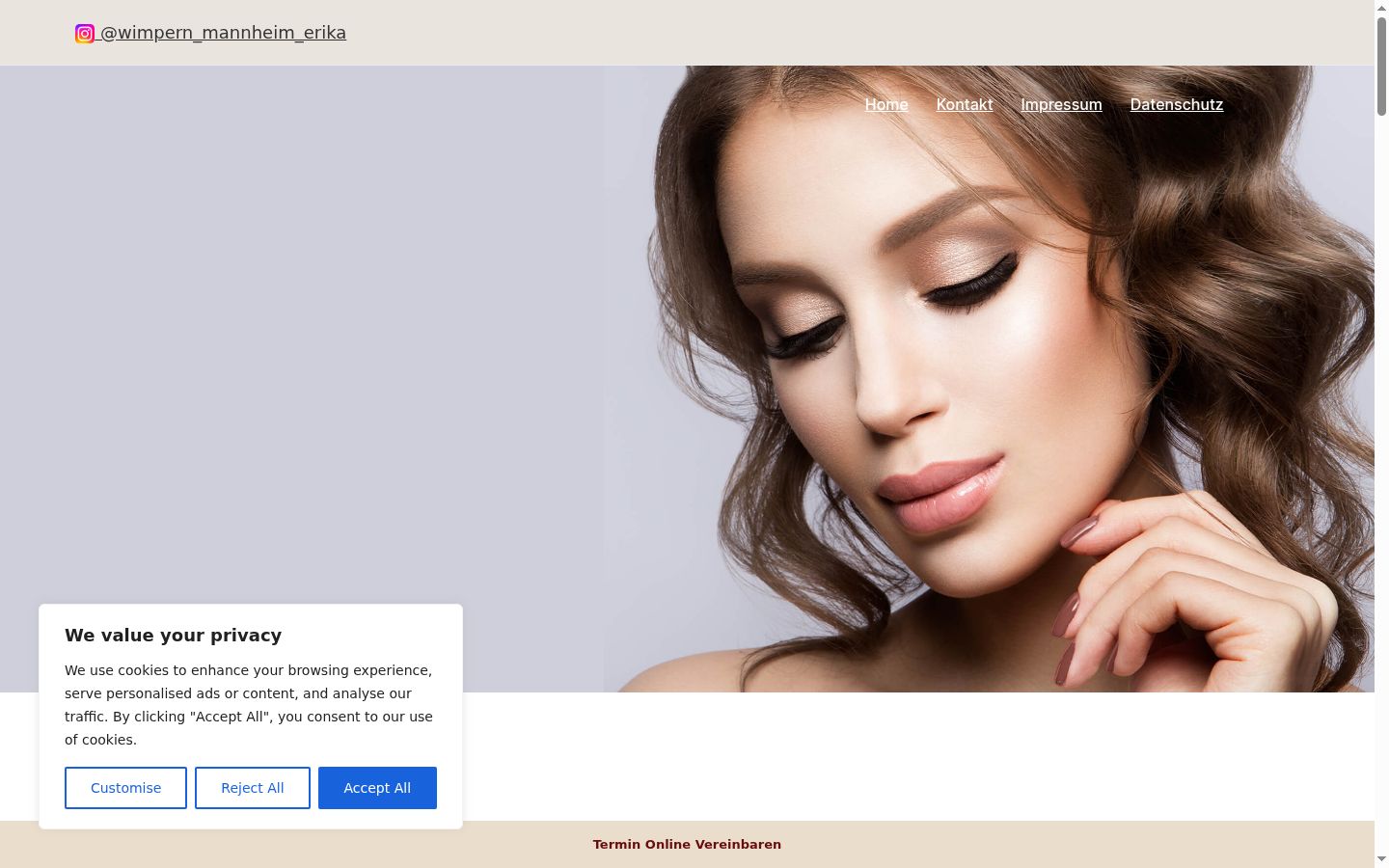1389x868 pixels.
Task: Reject All cookies
Action: coord(253,788)
